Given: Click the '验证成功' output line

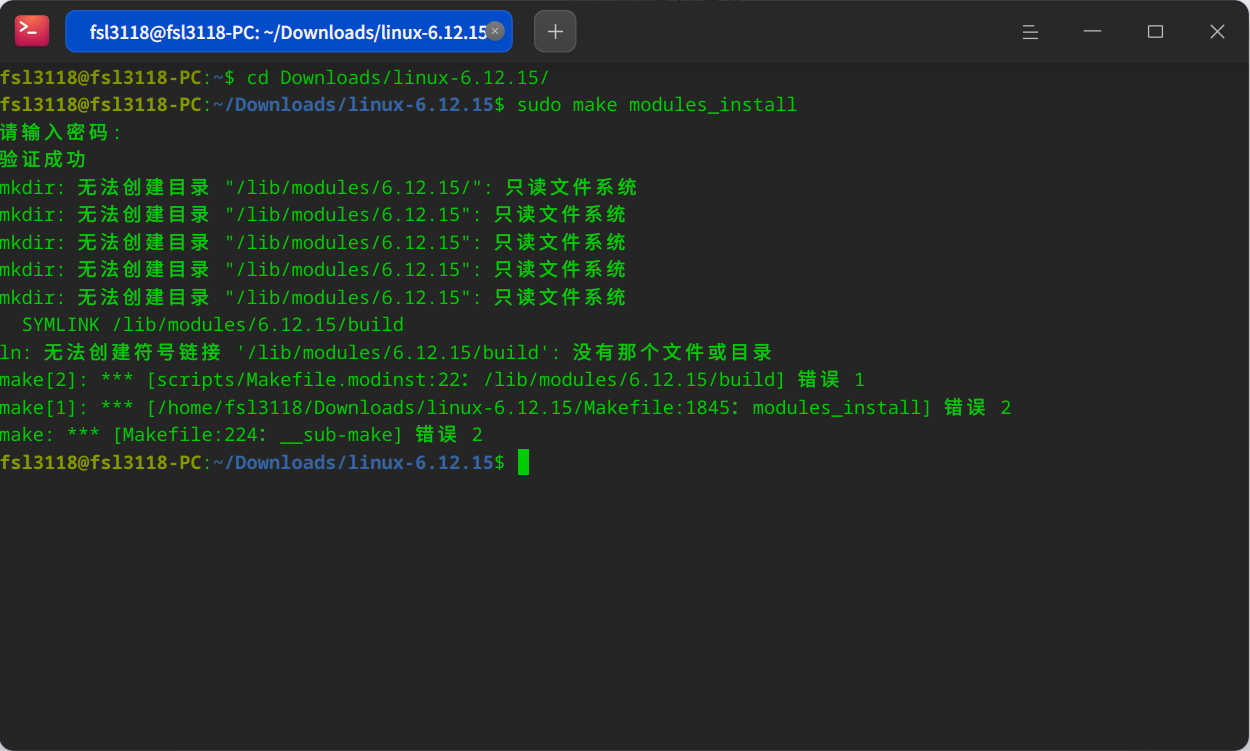Looking at the screenshot, I should 44,160.
